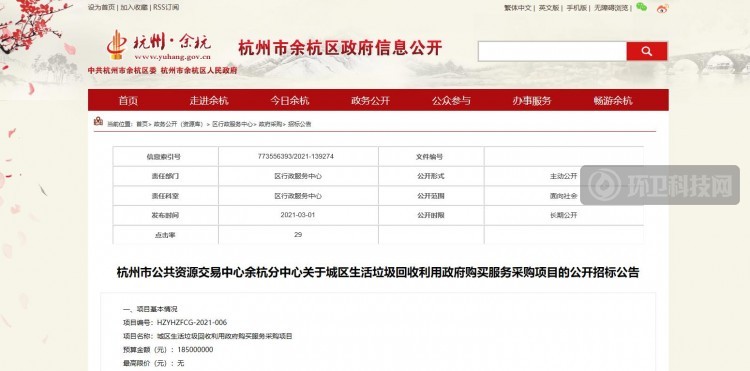Click the 点击率 label cell
This screenshot has width=750, height=371.
[x=165, y=235]
